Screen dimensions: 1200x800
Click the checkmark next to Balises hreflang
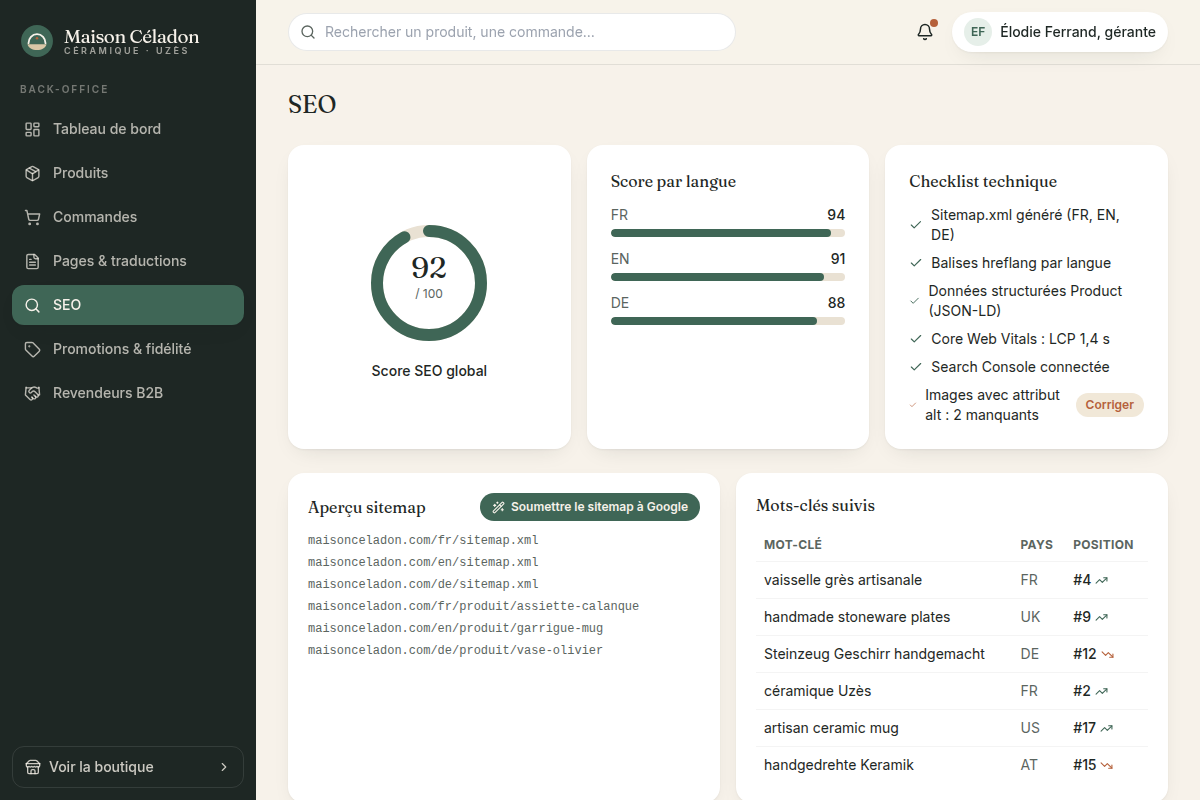point(916,263)
